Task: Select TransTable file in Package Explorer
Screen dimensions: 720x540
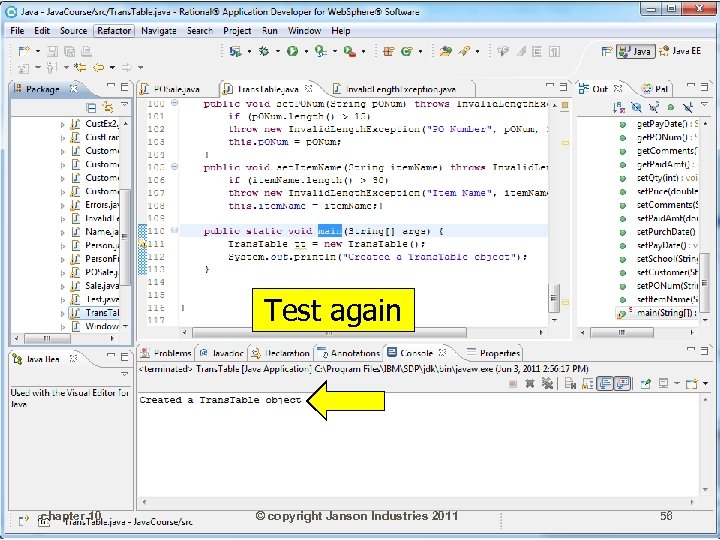Action: (x=95, y=313)
